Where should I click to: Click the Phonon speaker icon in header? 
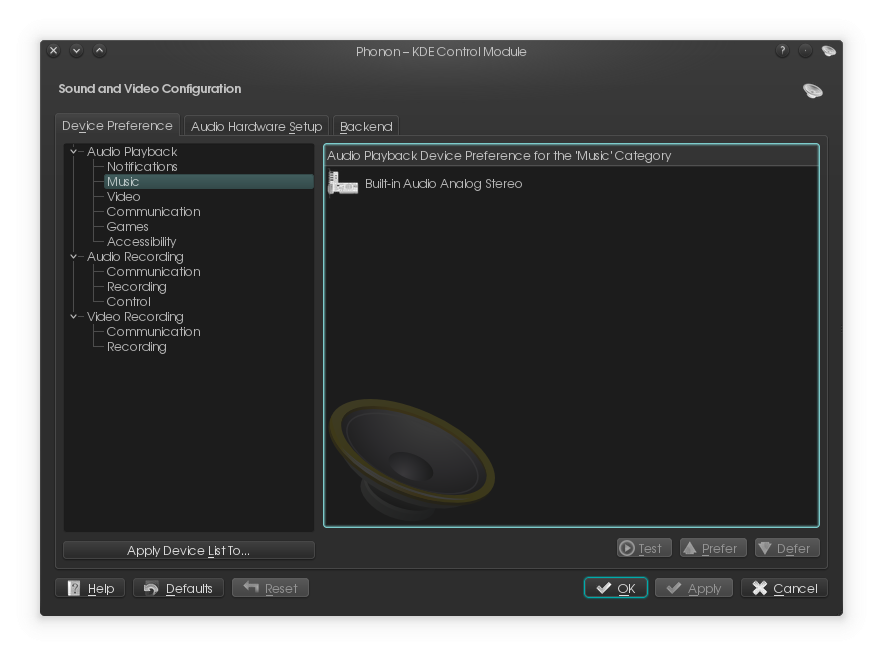[x=812, y=91]
